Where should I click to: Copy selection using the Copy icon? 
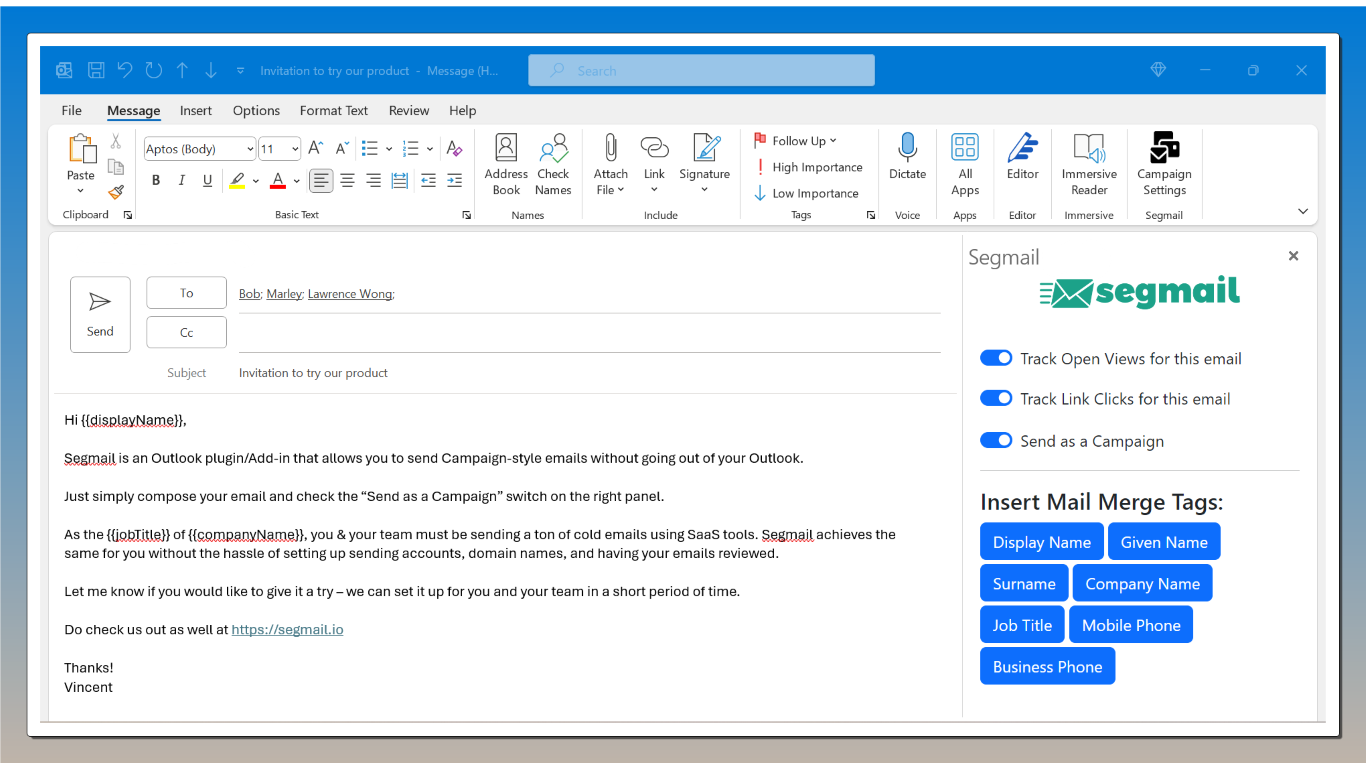coord(116,167)
